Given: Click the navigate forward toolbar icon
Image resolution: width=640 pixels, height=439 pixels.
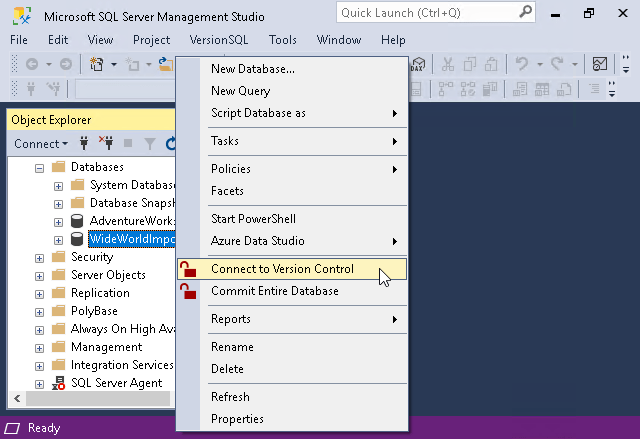Looking at the screenshot, I should (66, 64).
